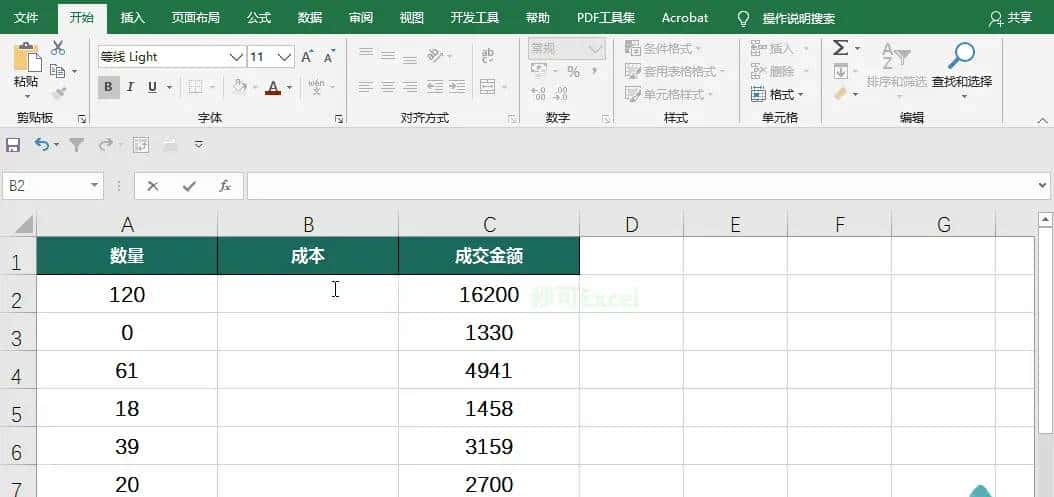Viewport: 1054px width, 497px height.
Task: Click the 共享 (Share) button
Action: click(x=1010, y=18)
